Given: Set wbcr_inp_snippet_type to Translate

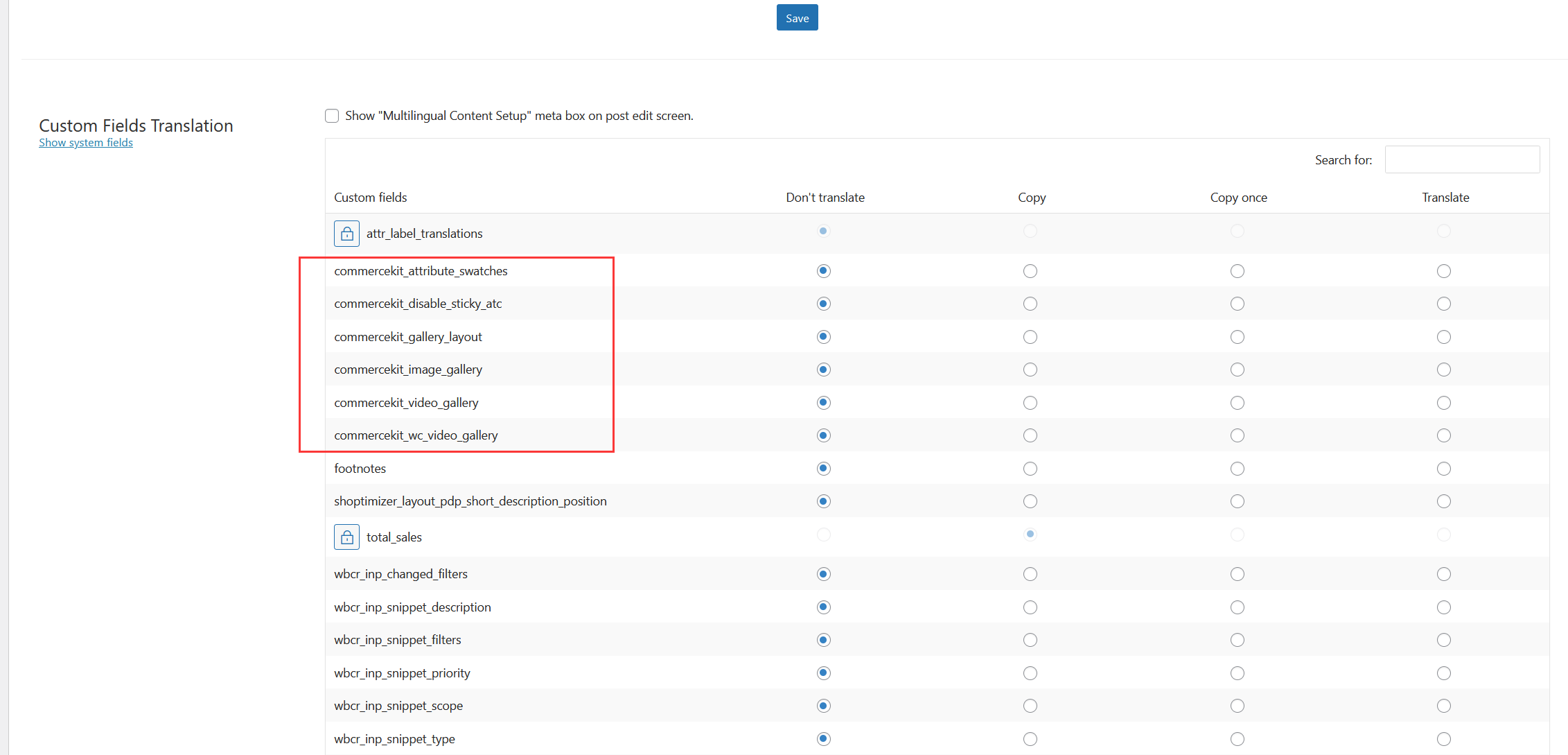Looking at the screenshot, I should 1444,739.
